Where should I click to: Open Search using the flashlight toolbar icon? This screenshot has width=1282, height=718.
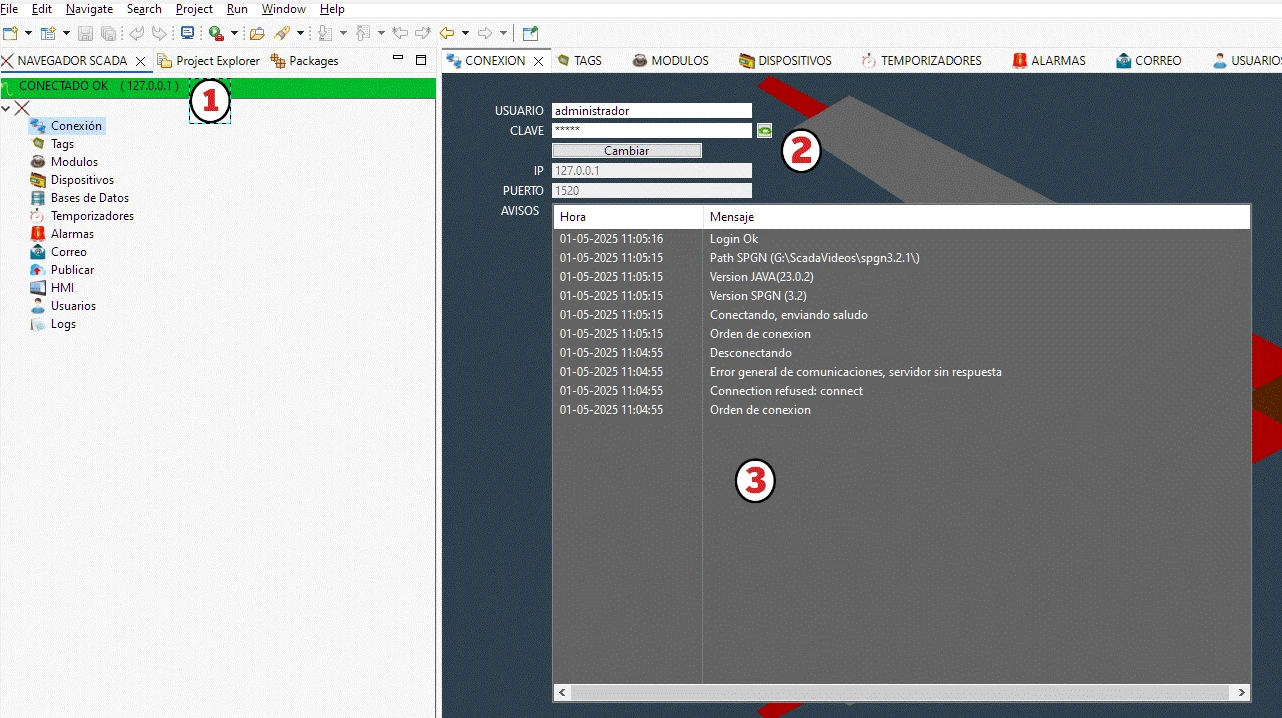(x=281, y=32)
